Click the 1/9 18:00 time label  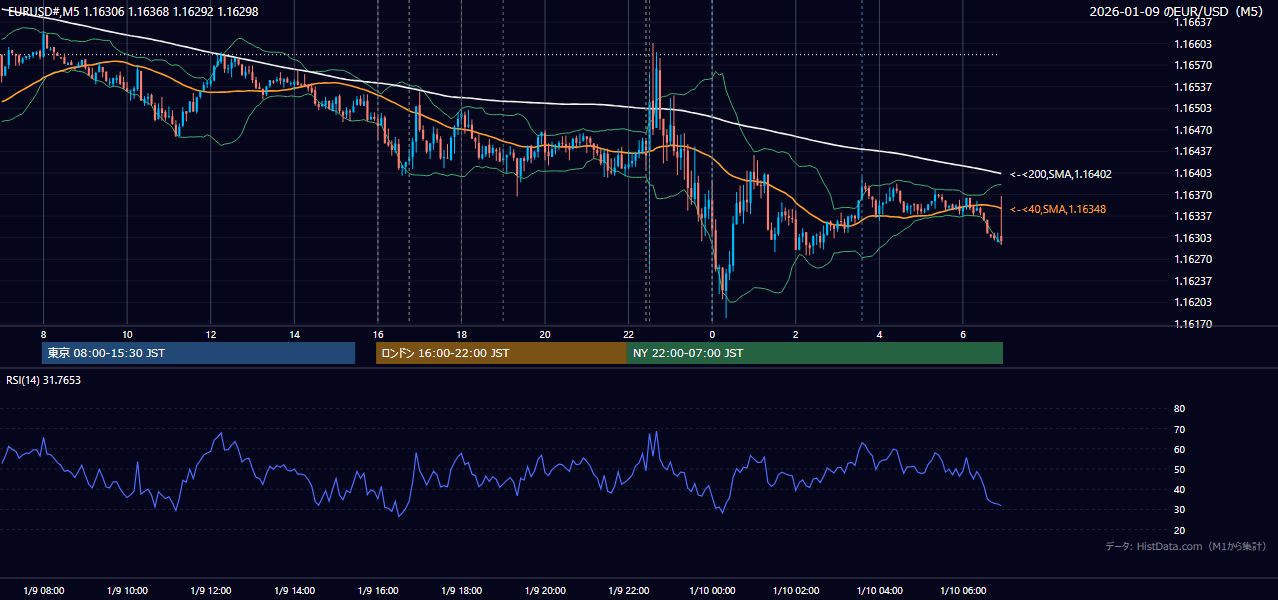tap(461, 590)
